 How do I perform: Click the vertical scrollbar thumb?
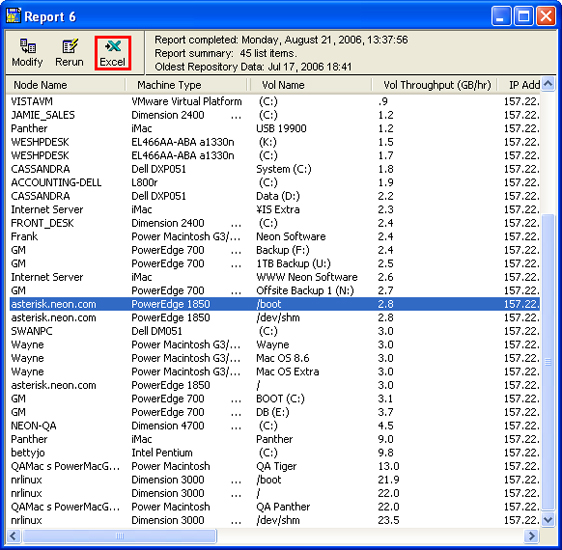pyautogui.click(x=548, y=362)
